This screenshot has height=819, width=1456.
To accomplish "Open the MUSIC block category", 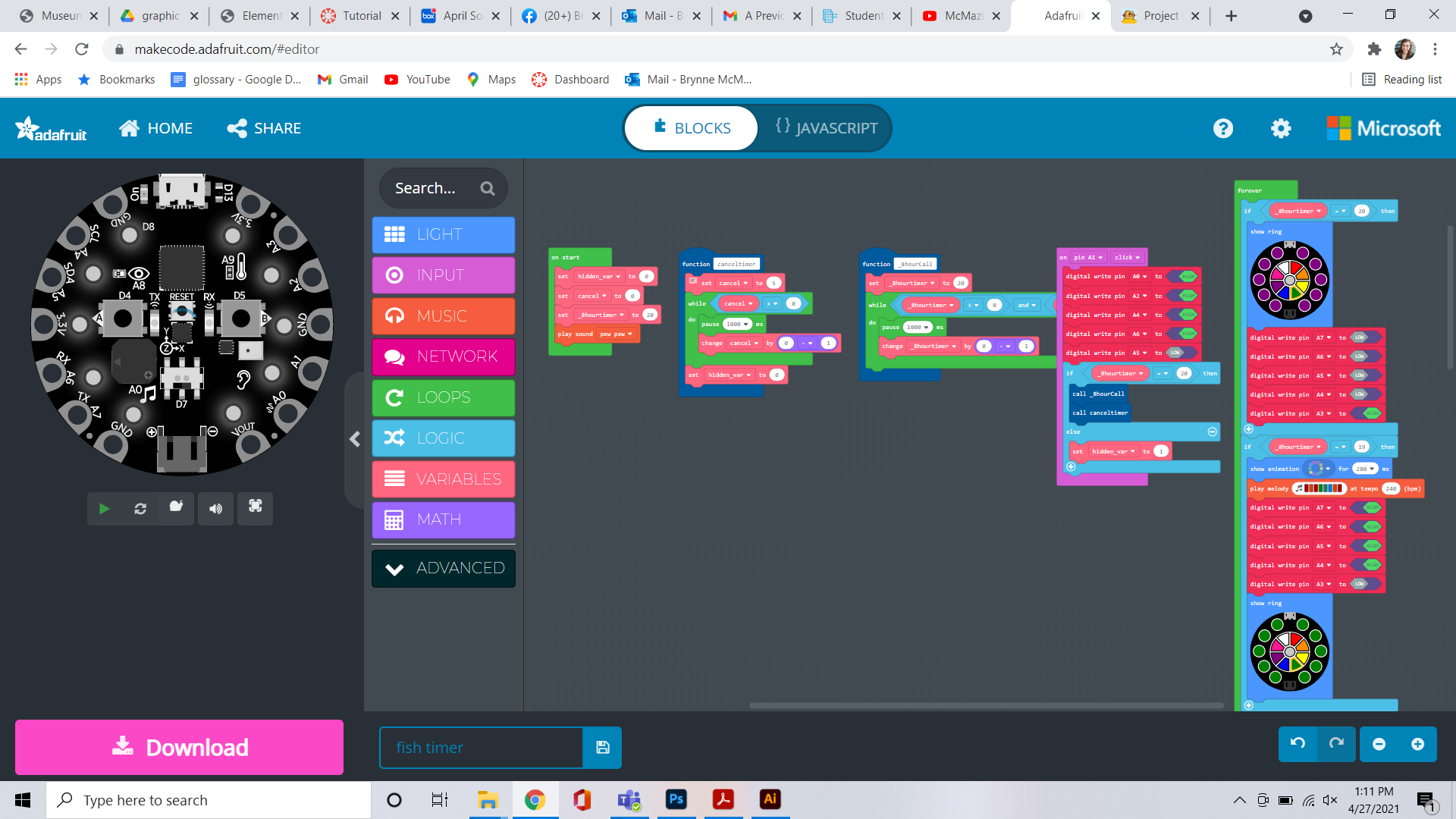I will [443, 315].
